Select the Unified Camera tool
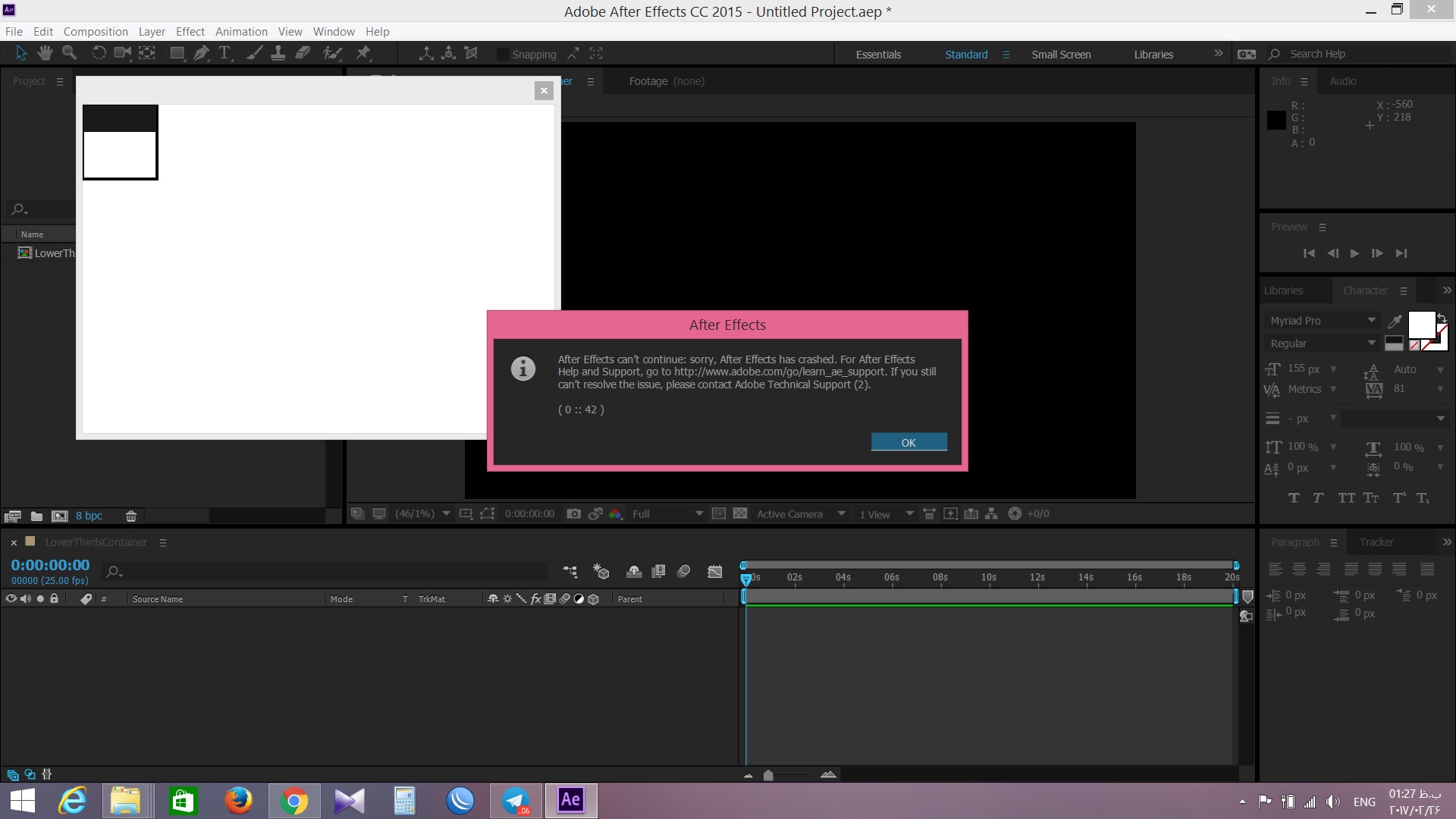This screenshot has width=1456, height=819. pos(122,53)
